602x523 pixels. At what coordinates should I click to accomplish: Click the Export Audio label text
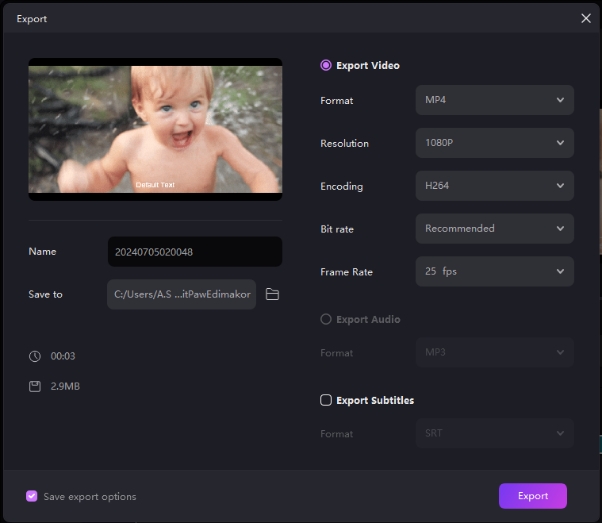368,319
